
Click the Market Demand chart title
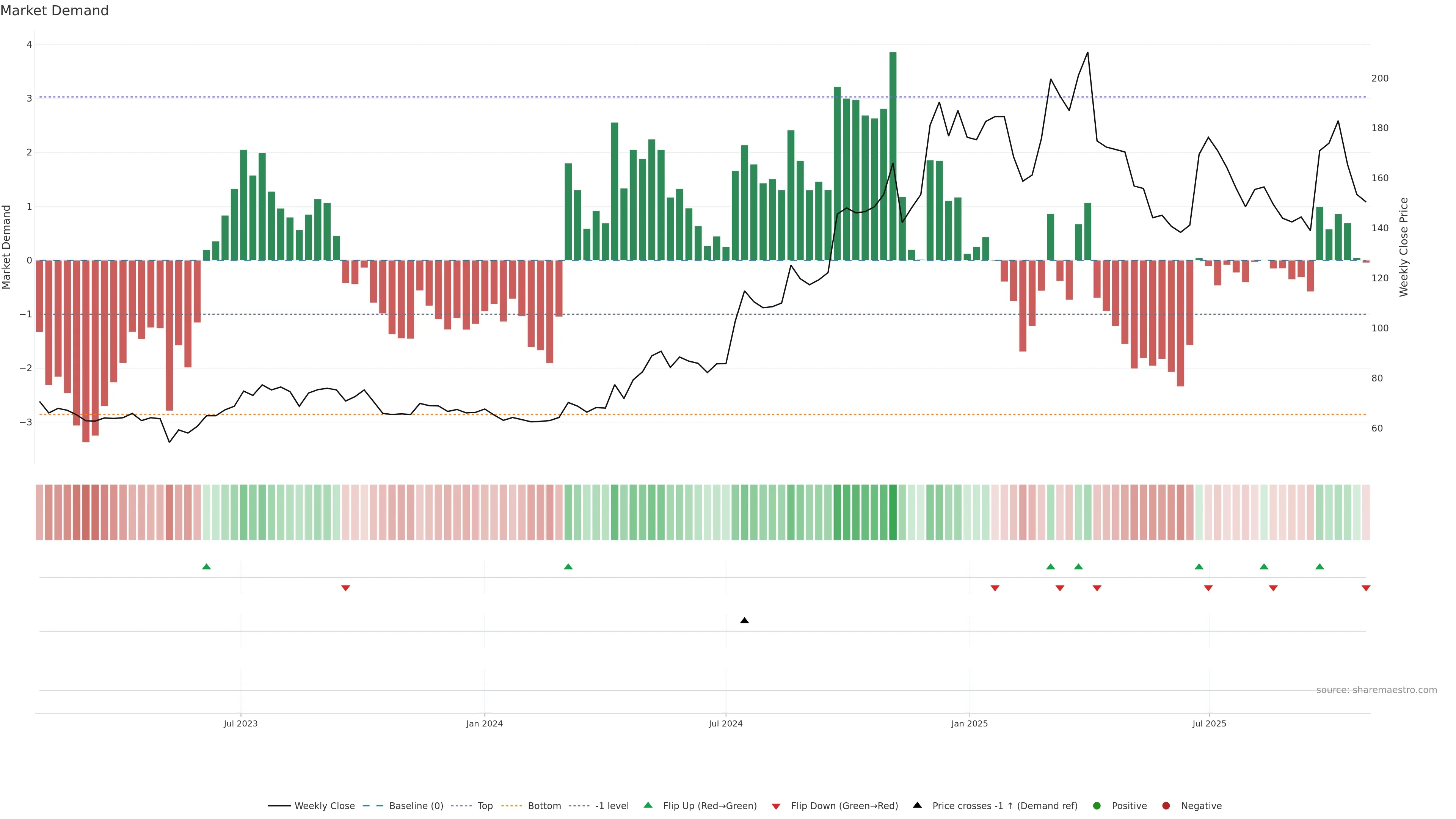[x=54, y=11]
